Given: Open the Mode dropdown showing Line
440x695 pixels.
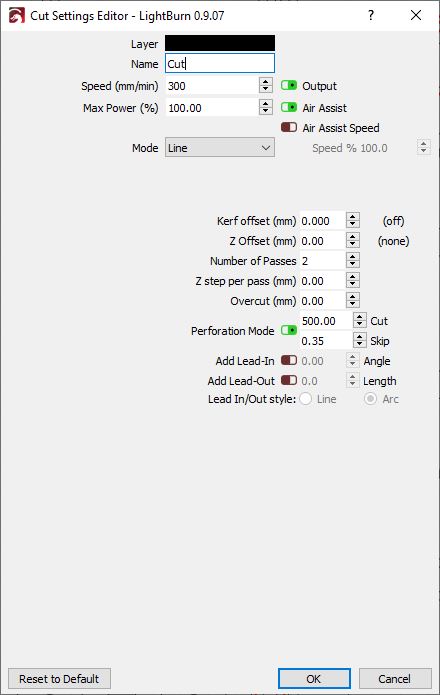Looking at the screenshot, I should [220, 148].
